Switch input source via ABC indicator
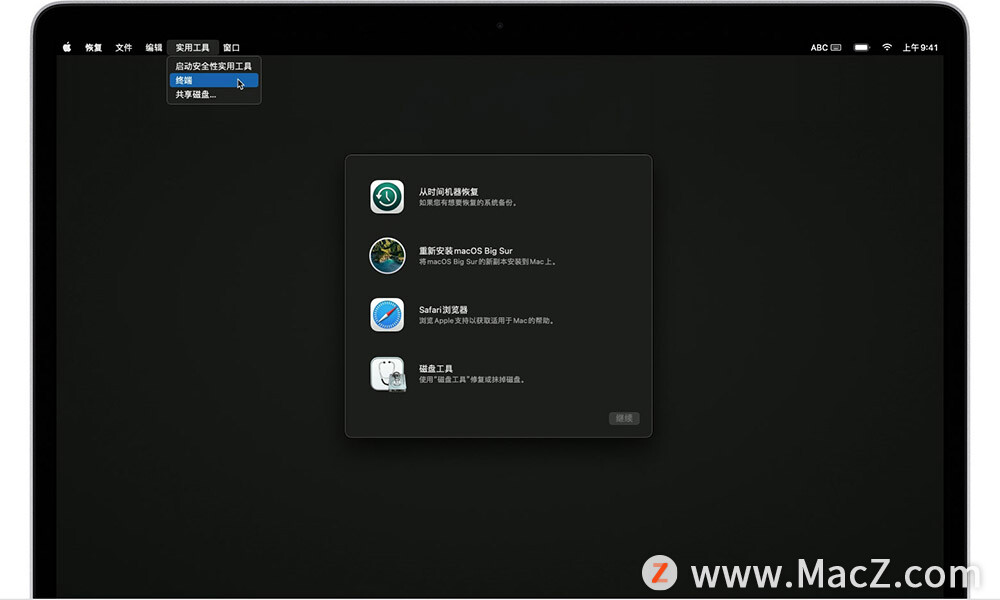 click(x=819, y=46)
